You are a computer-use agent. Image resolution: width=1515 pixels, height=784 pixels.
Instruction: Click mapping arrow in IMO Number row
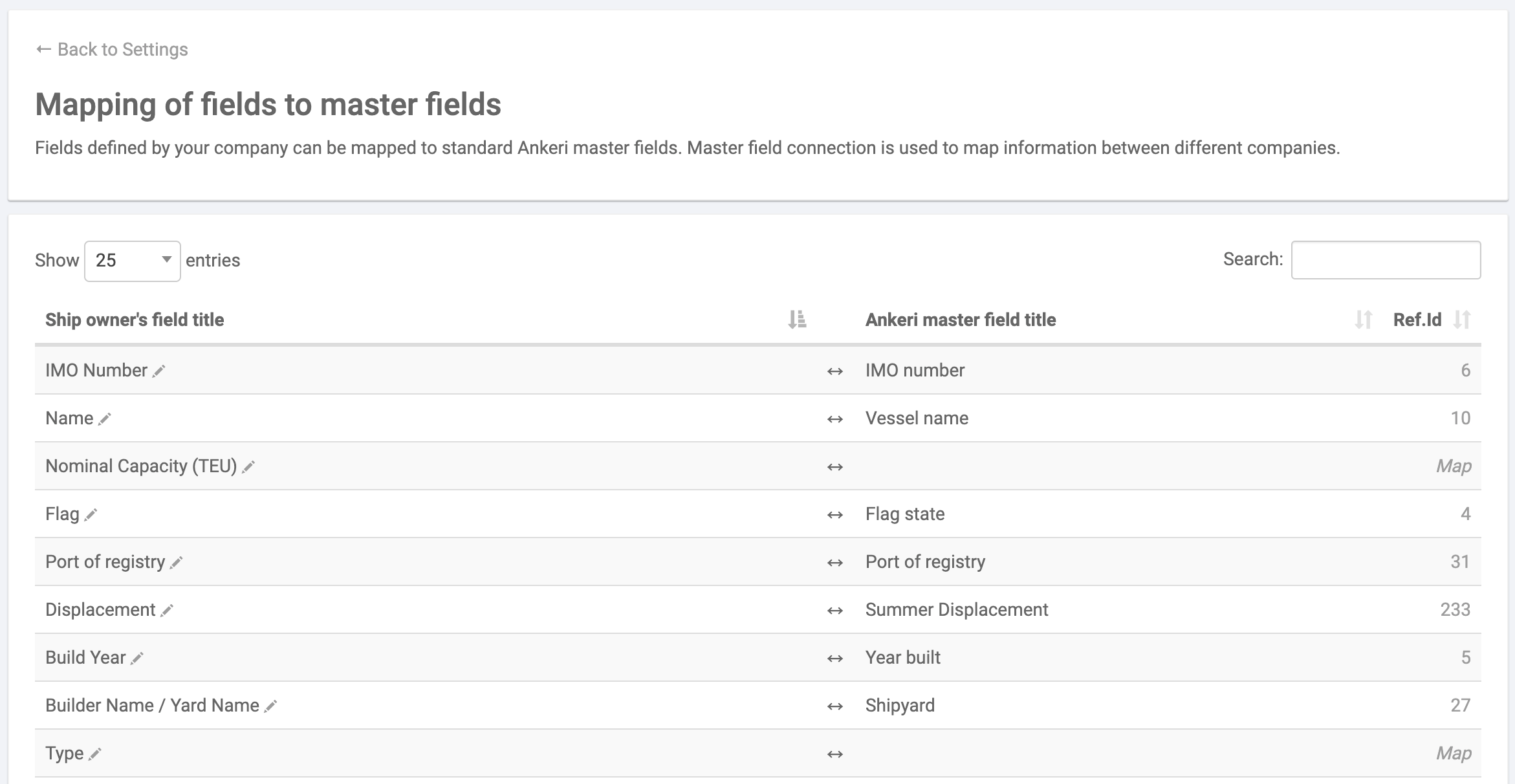[835, 371]
